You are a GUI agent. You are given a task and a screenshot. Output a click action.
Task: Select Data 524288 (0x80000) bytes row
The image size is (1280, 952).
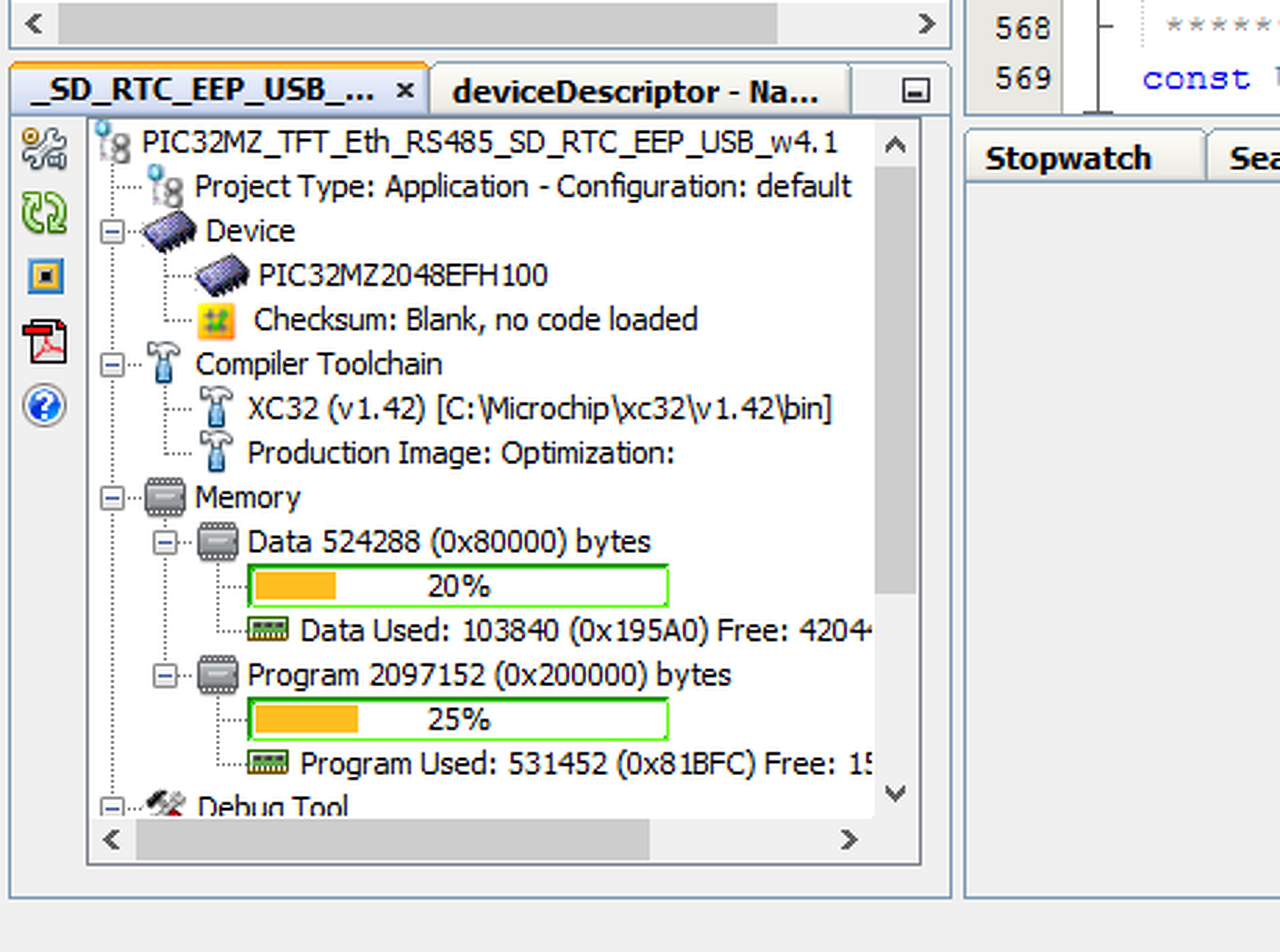pos(449,541)
